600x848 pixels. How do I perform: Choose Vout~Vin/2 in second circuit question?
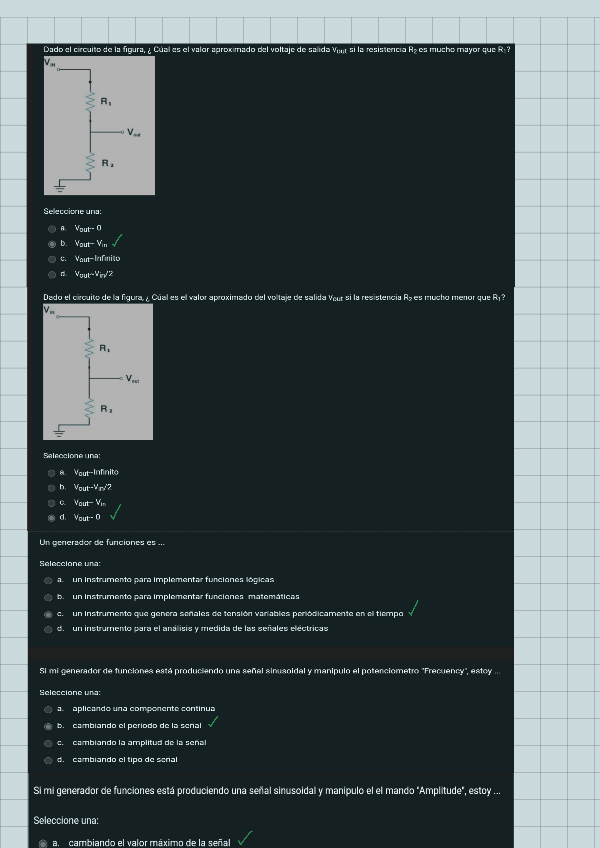(x=52, y=487)
